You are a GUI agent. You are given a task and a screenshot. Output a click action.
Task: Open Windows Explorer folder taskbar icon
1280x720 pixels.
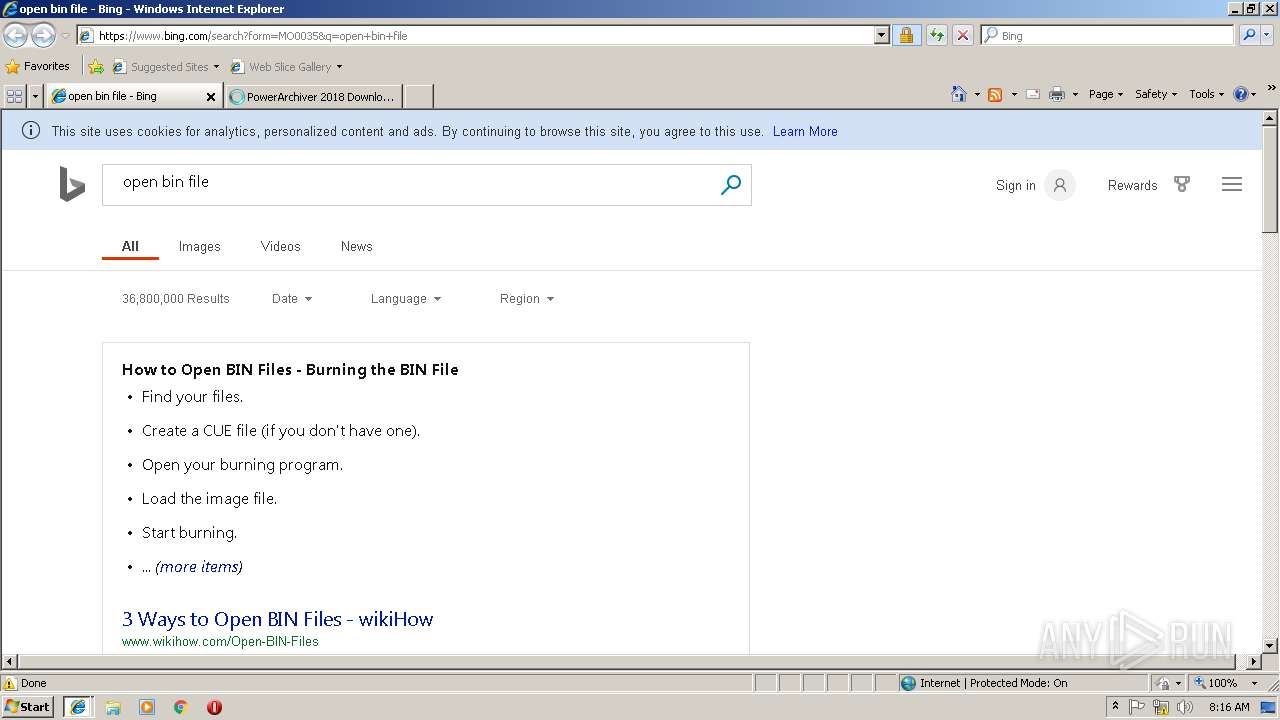(x=113, y=707)
